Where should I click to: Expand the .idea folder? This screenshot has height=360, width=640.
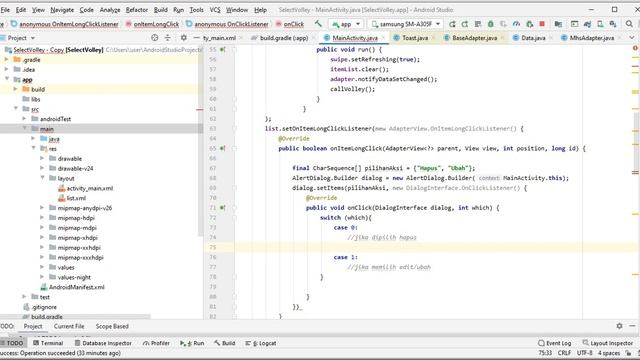click(x=7, y=69)
